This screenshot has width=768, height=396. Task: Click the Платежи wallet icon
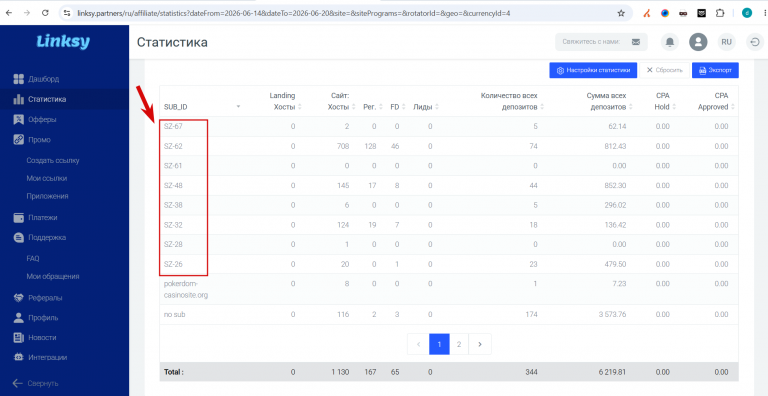(x=19, y=217)
